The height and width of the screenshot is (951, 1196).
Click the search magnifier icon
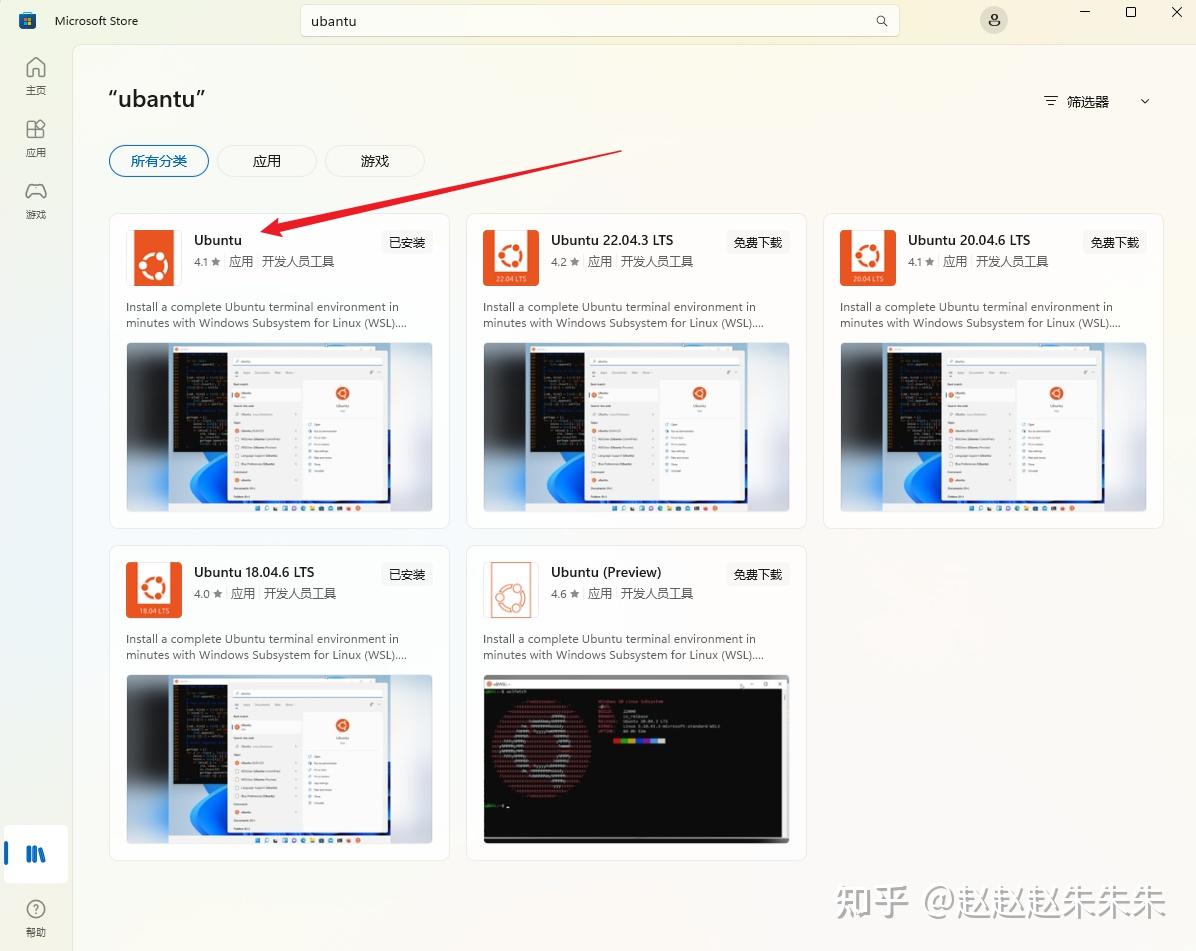click(x=881, y=21)
